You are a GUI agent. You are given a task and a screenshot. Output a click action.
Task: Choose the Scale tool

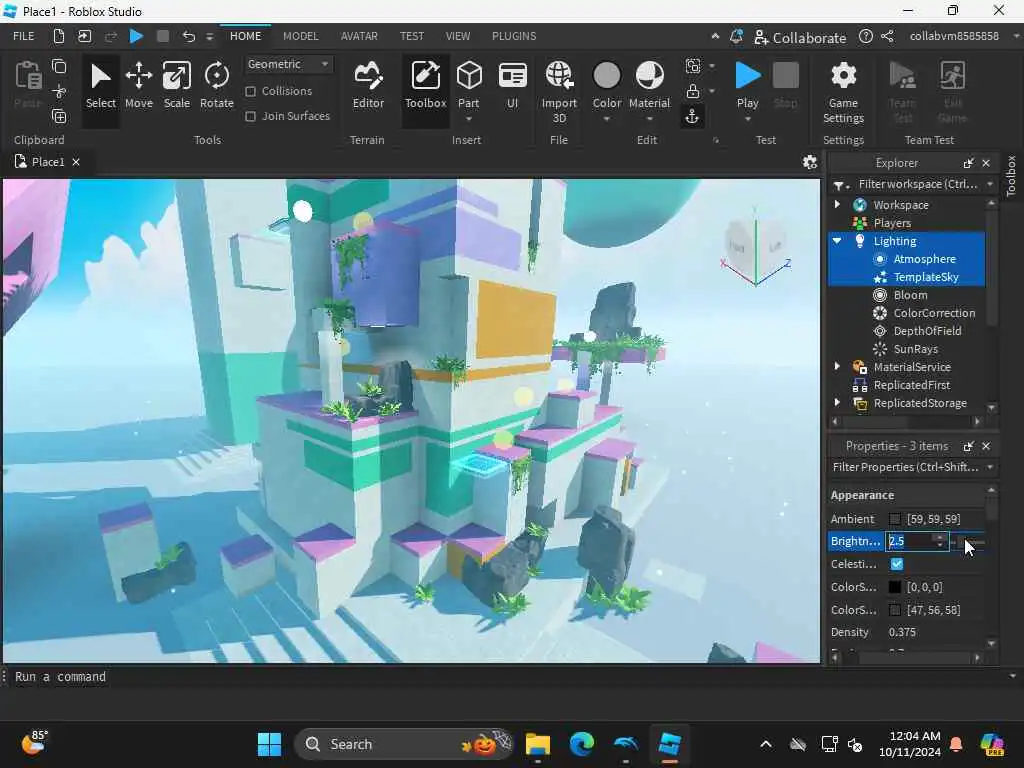[x=176, y=86]
